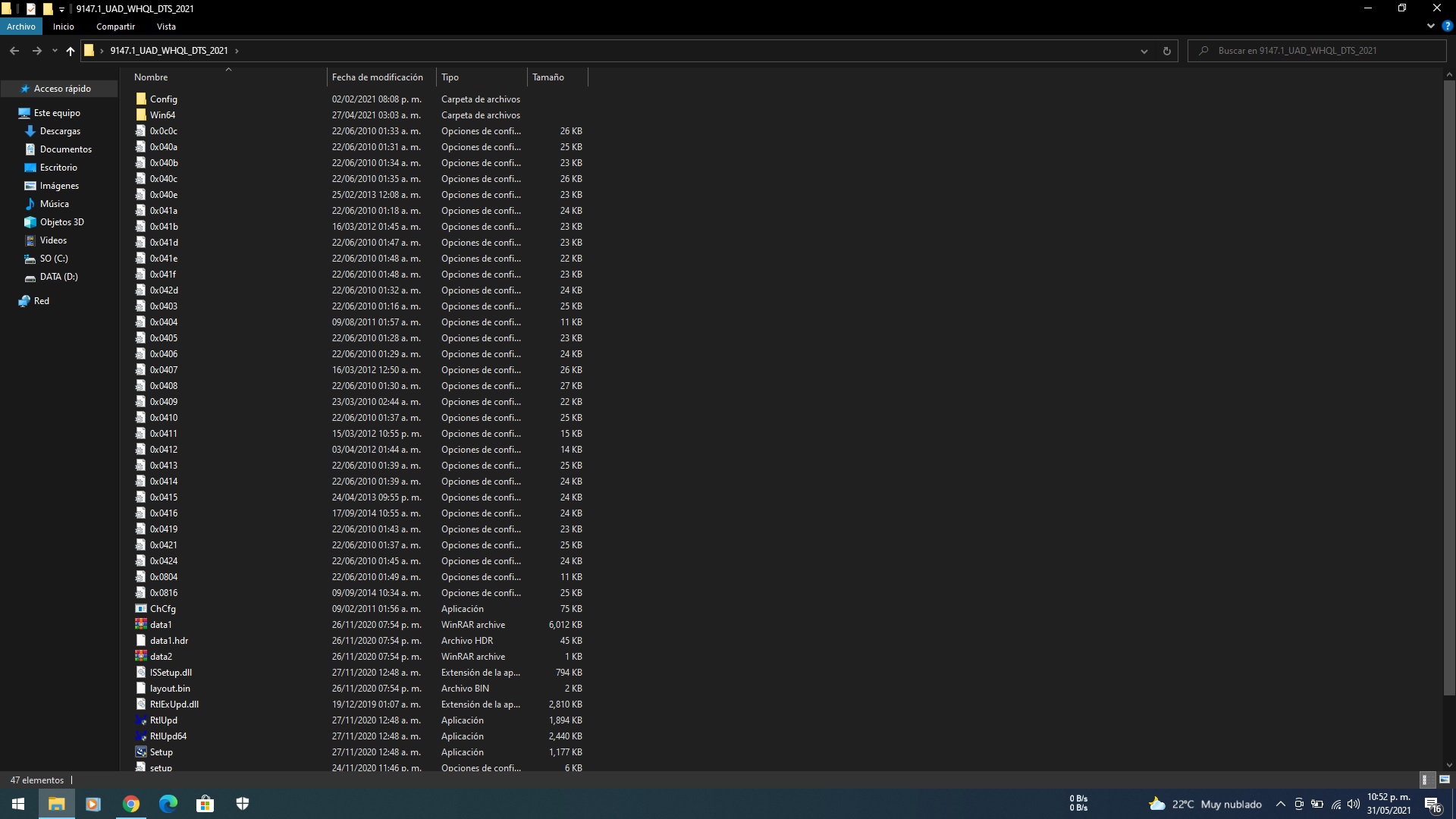This screenshot has height=819, width=1456.
Task: Select the data1.hdr file icon
Action: coord(141,641)
